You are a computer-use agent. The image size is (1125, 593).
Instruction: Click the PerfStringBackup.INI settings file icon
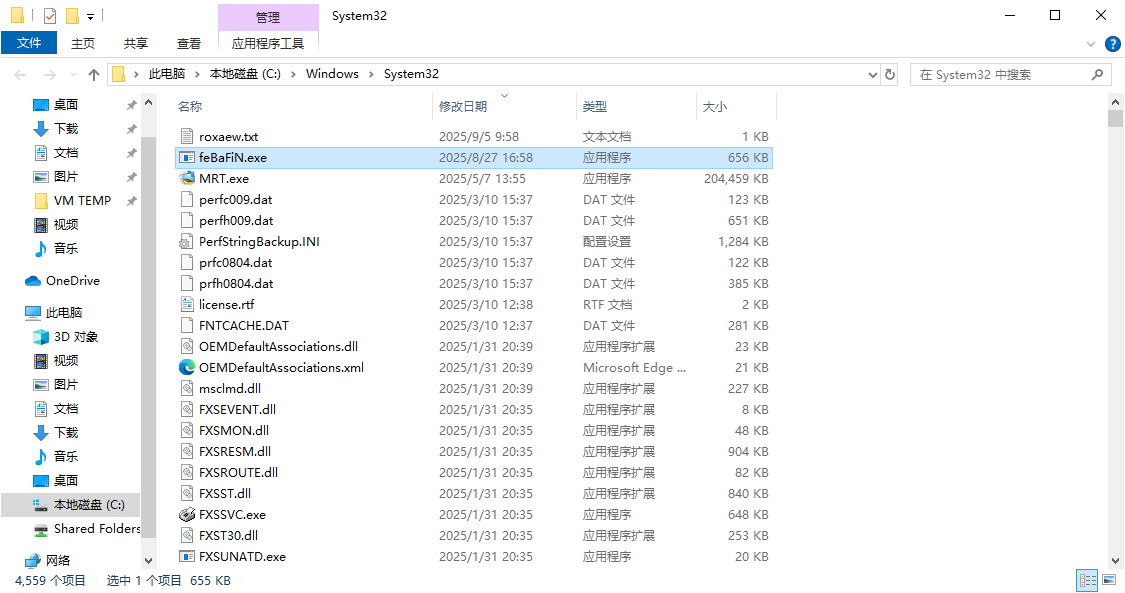click(187, 241)
